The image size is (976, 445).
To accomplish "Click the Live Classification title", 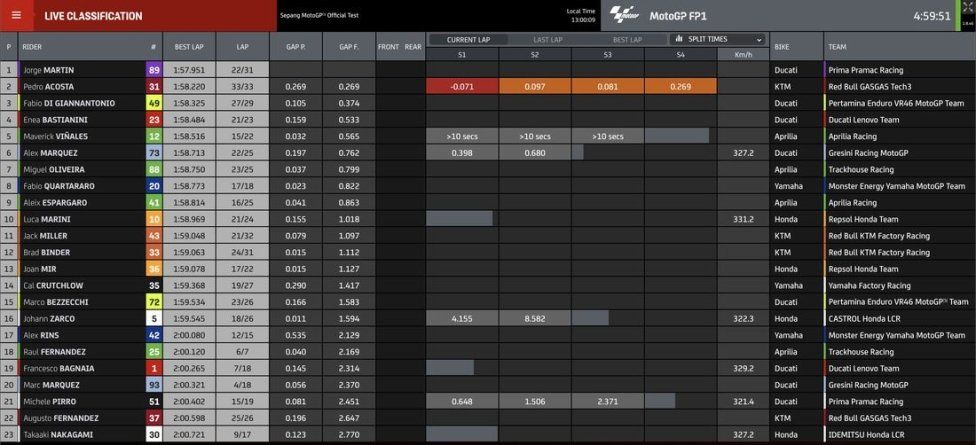I will click(93, 16).
